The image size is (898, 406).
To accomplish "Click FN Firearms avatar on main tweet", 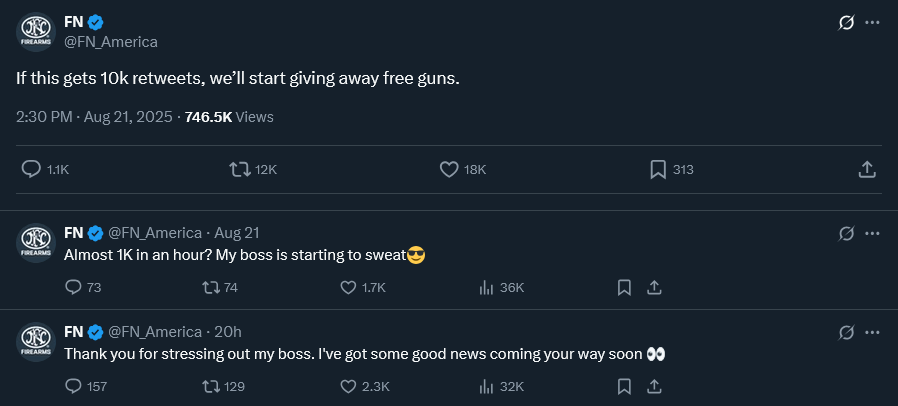I will 36,32.
